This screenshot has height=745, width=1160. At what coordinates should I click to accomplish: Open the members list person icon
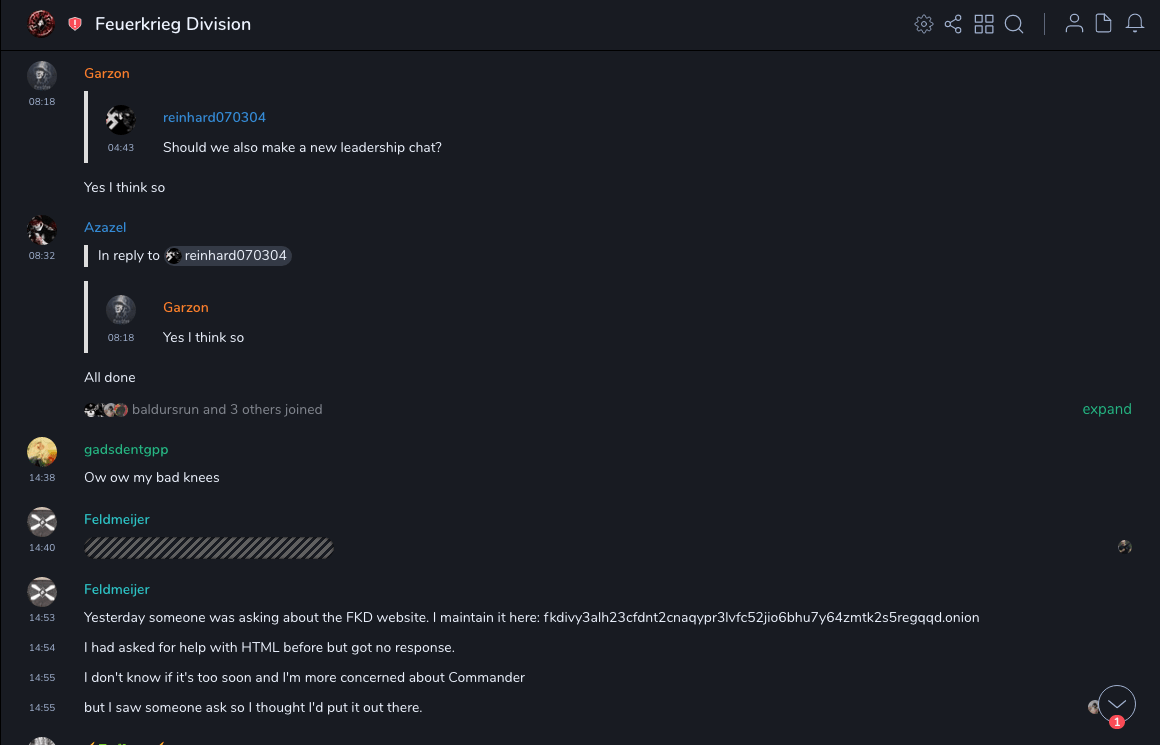click(1074, 24)
